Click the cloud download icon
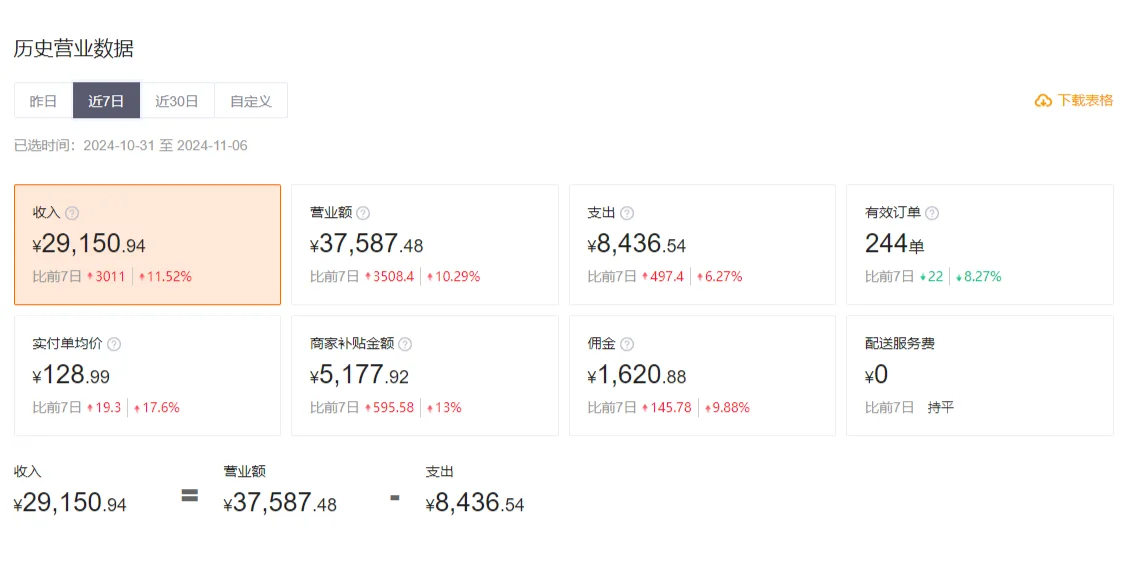This screenshot has width=1137, height=568. click(x=1043, y=101)
